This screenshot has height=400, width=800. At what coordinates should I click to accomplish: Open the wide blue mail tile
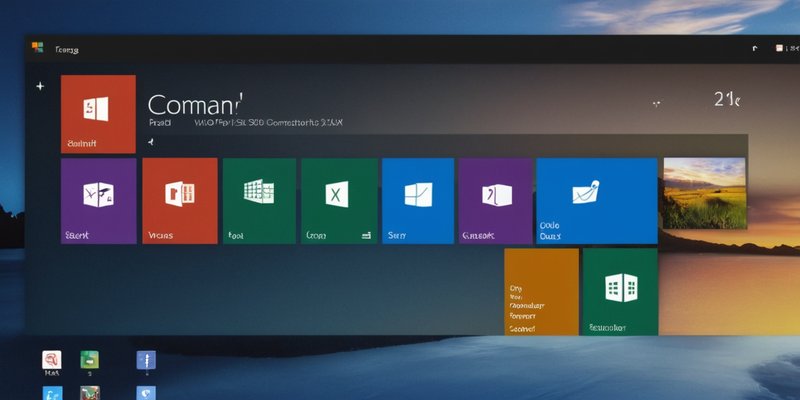596,201
